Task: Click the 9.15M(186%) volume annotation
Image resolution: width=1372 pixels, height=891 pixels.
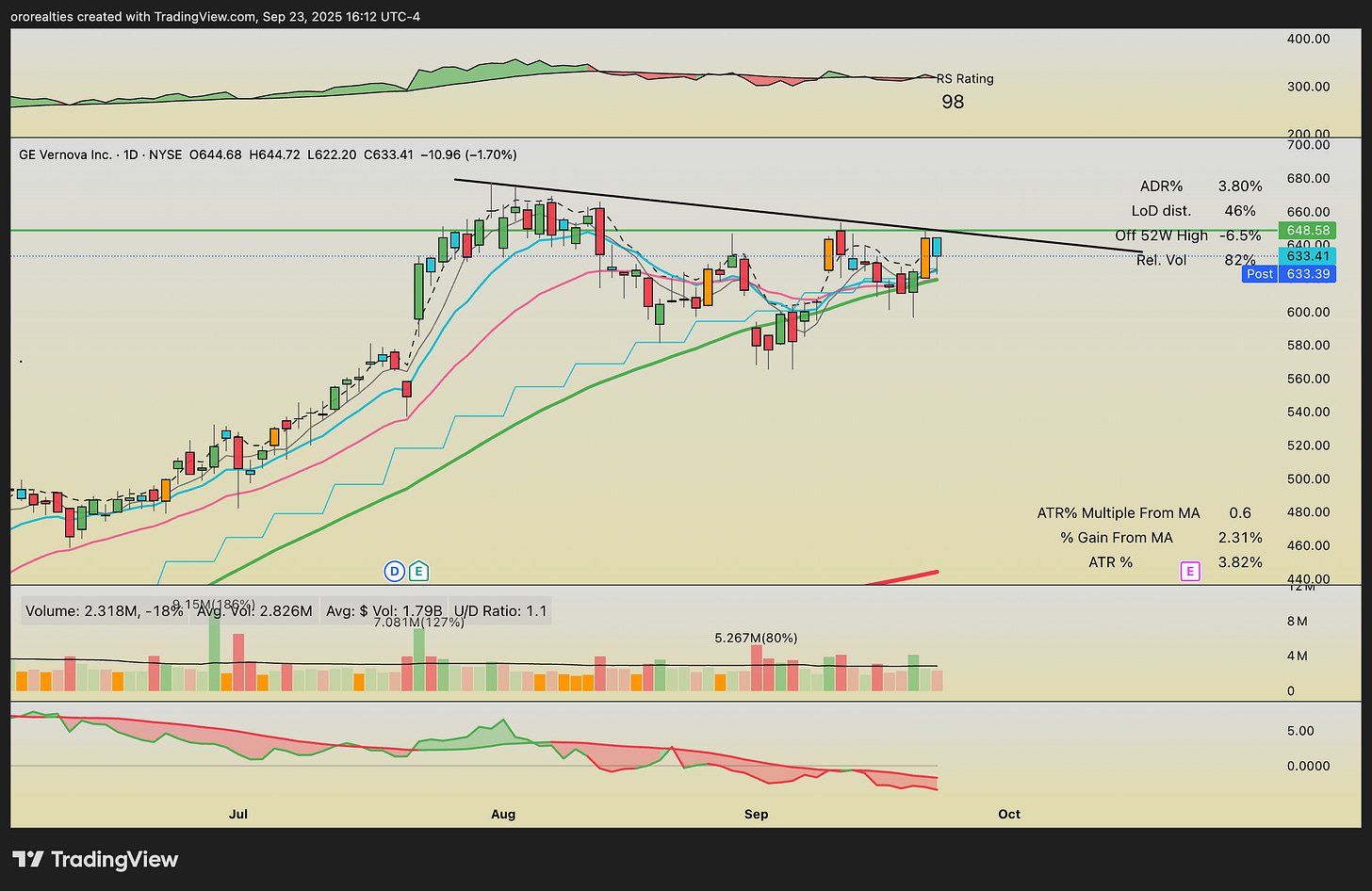Action: [212, 604]
